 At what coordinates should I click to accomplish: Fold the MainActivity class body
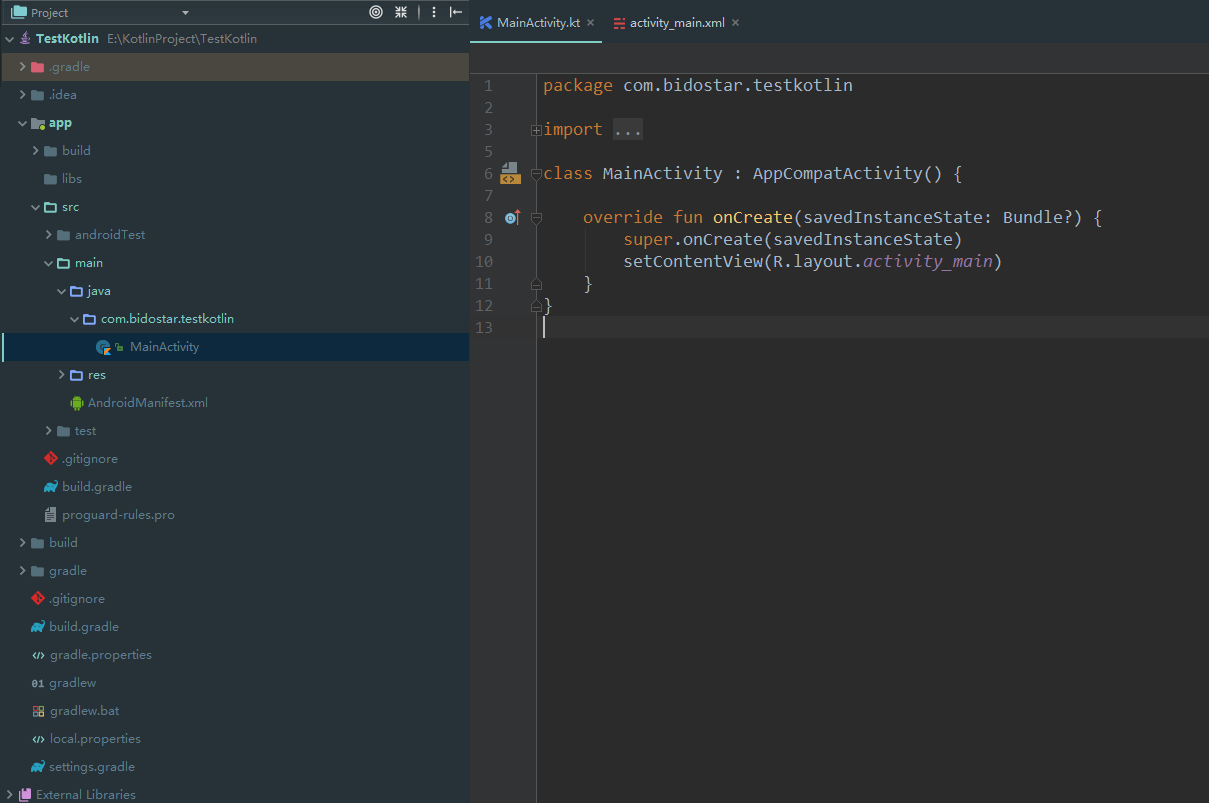[x=536, y=174]
